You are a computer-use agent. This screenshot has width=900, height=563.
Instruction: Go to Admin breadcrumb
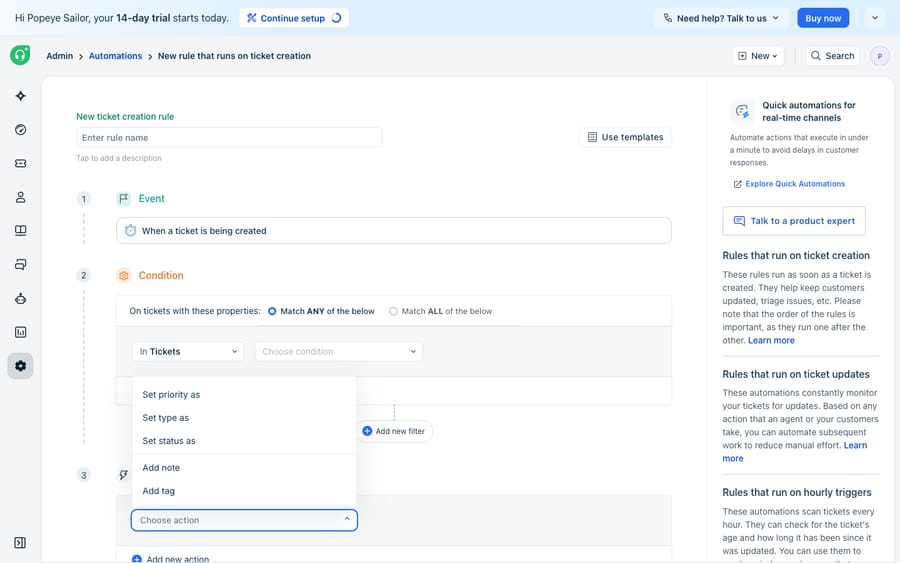(60, 56)
